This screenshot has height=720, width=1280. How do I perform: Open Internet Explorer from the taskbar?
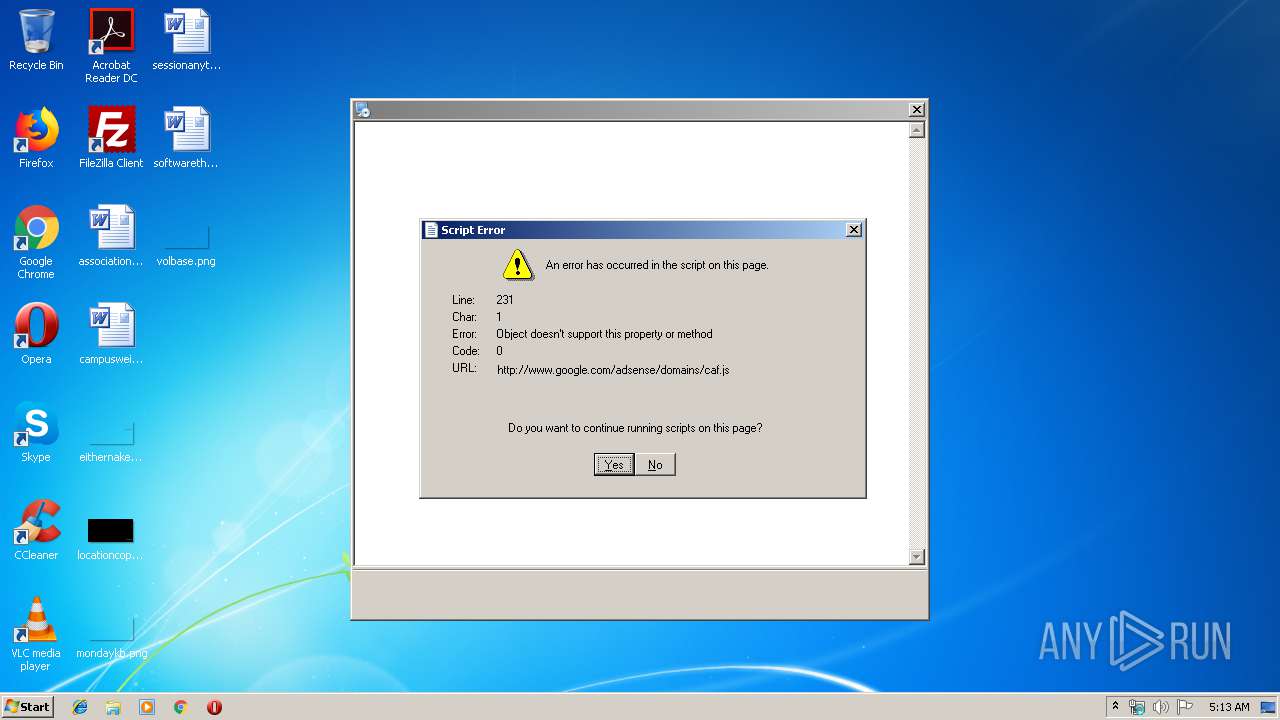tap(80, 707)
